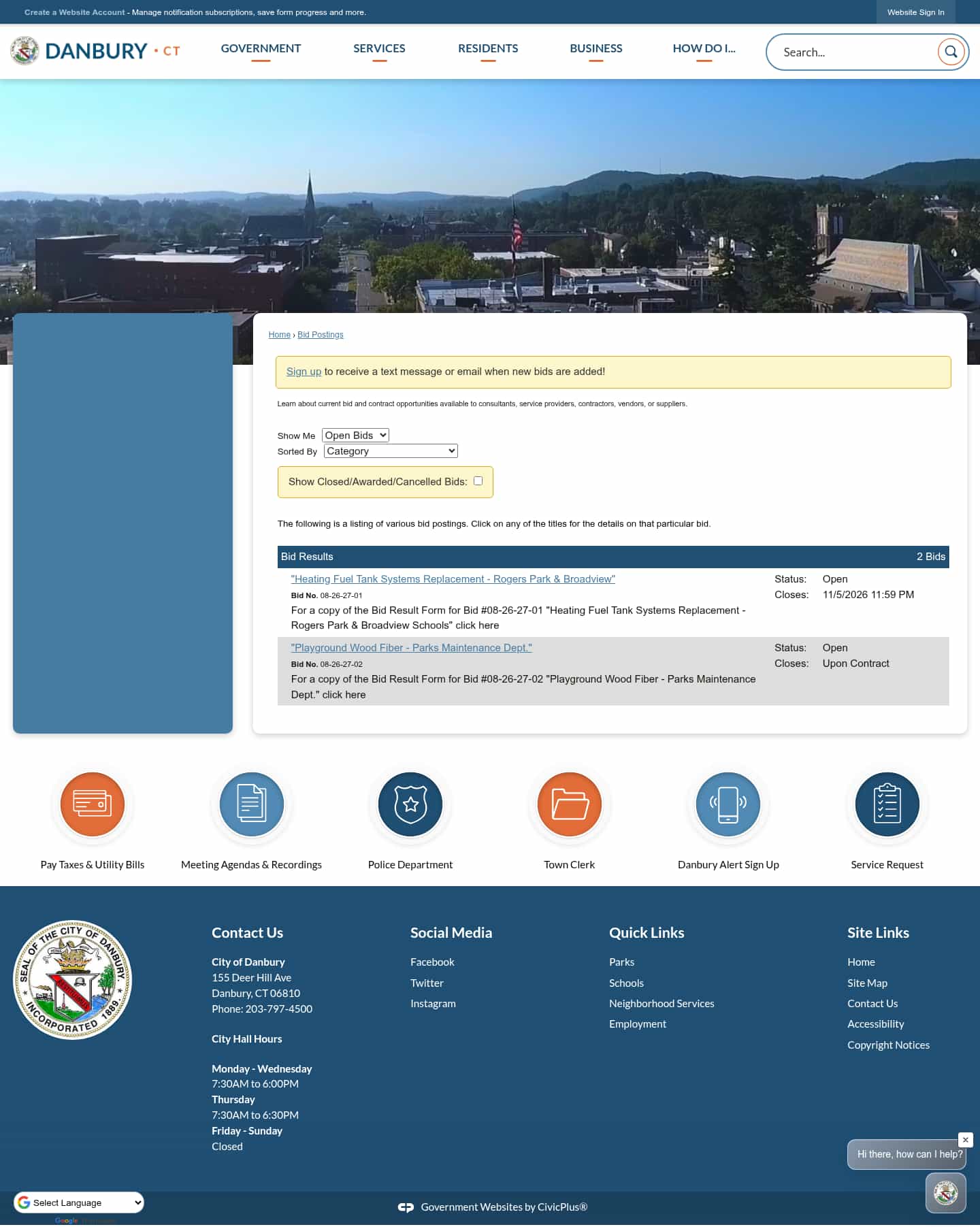This screenshot has height=1227, width=980.
Task: Close the chat help bubble
Action: coord(966,1140)
